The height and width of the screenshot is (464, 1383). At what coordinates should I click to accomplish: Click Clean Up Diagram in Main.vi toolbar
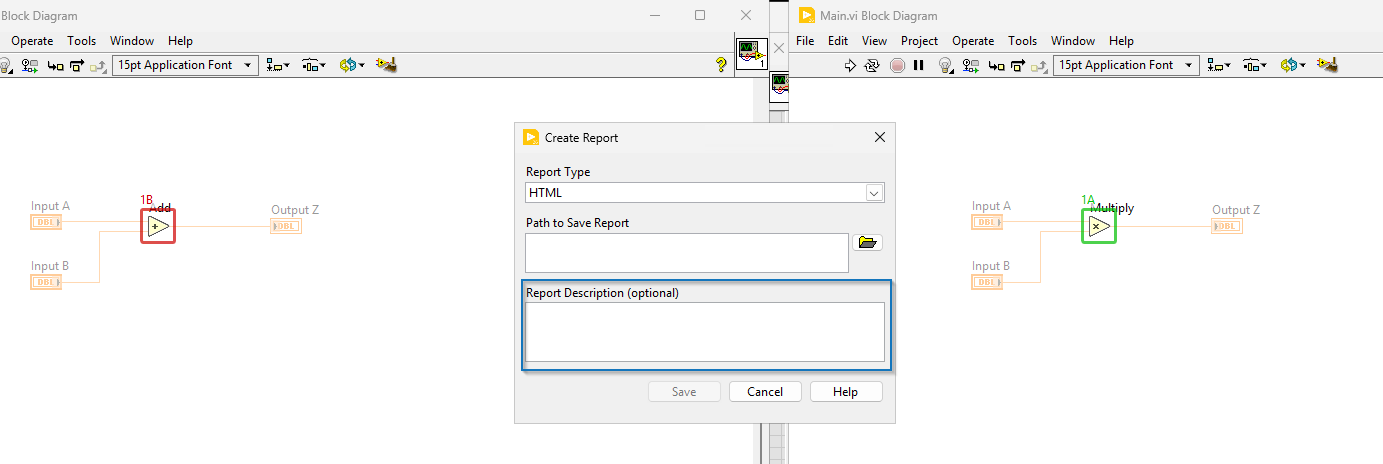1327,65
